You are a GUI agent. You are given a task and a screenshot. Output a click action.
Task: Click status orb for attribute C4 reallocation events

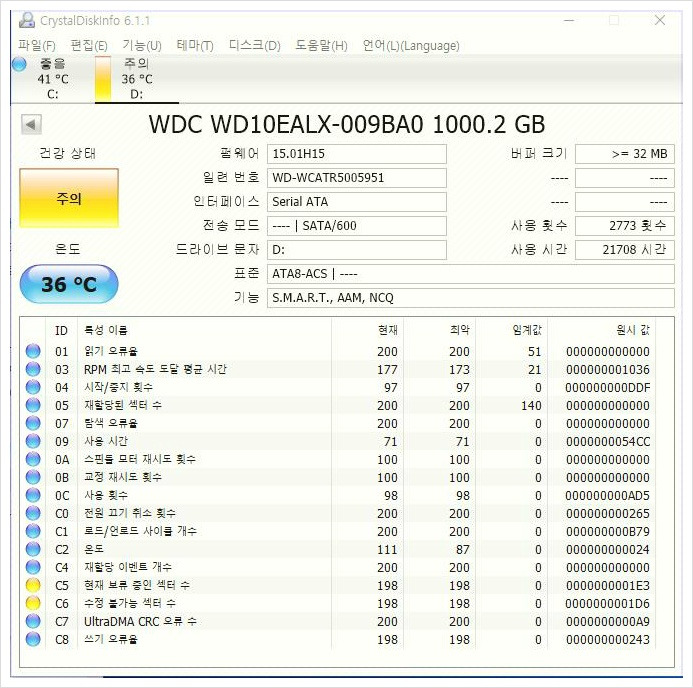33,567
